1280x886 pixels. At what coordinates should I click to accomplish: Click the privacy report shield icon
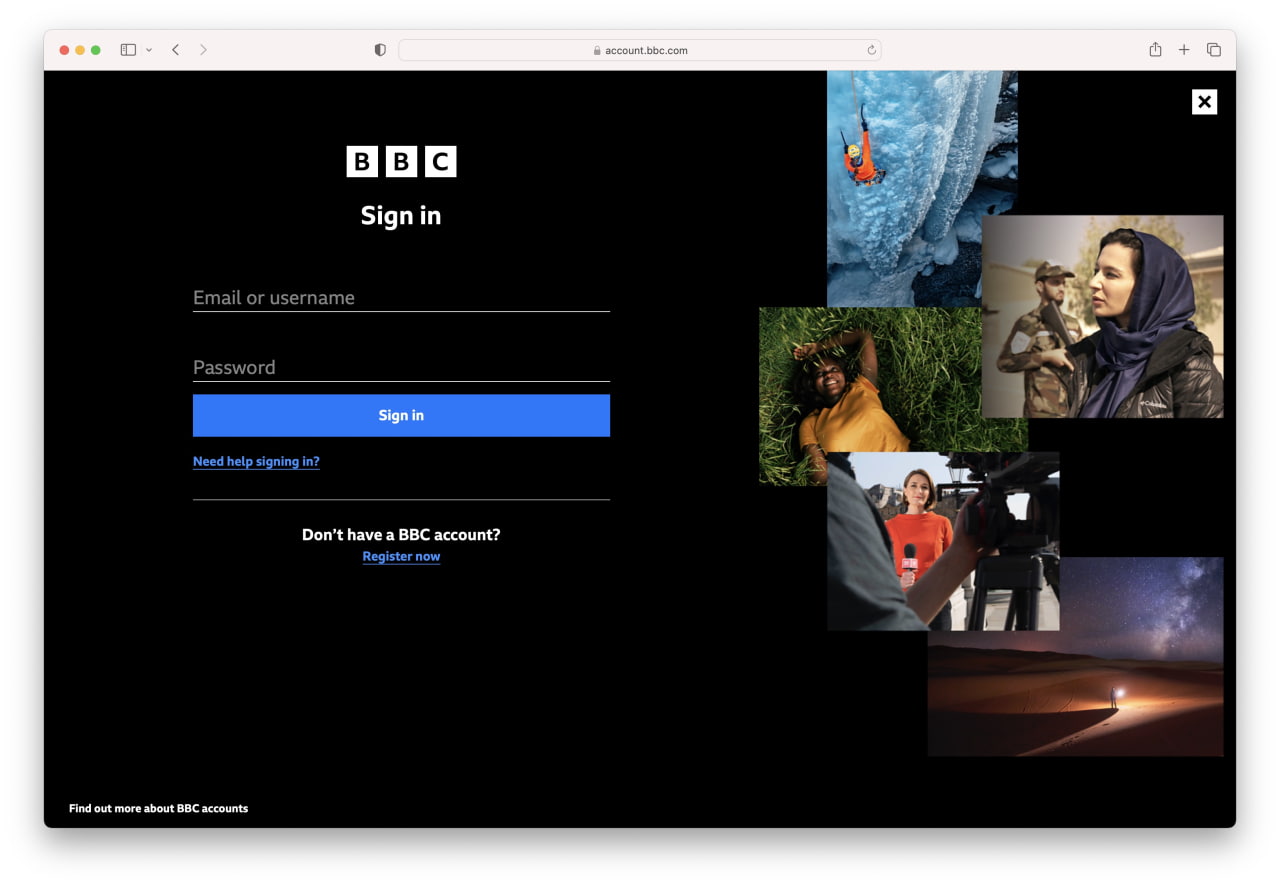coord(379,49)
